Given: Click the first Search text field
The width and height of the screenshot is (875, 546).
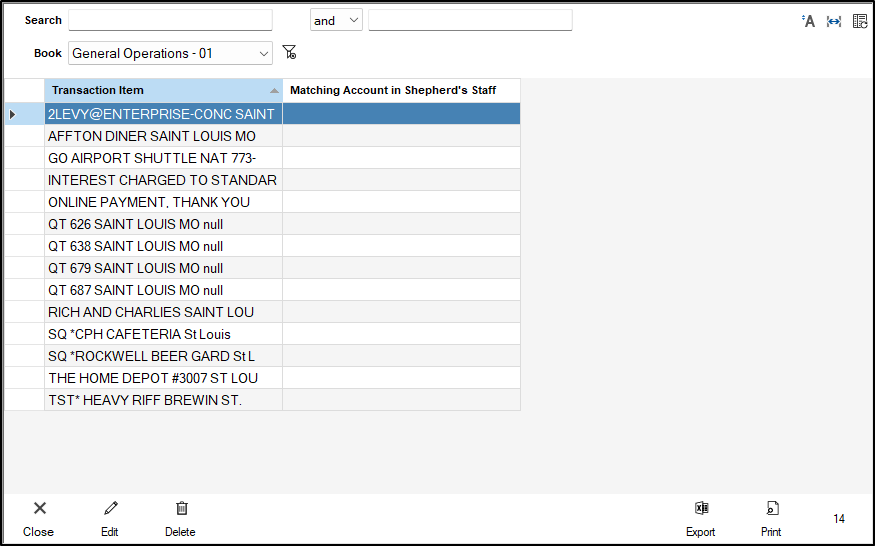Looking at the screenshot, I should click(170, 21).
